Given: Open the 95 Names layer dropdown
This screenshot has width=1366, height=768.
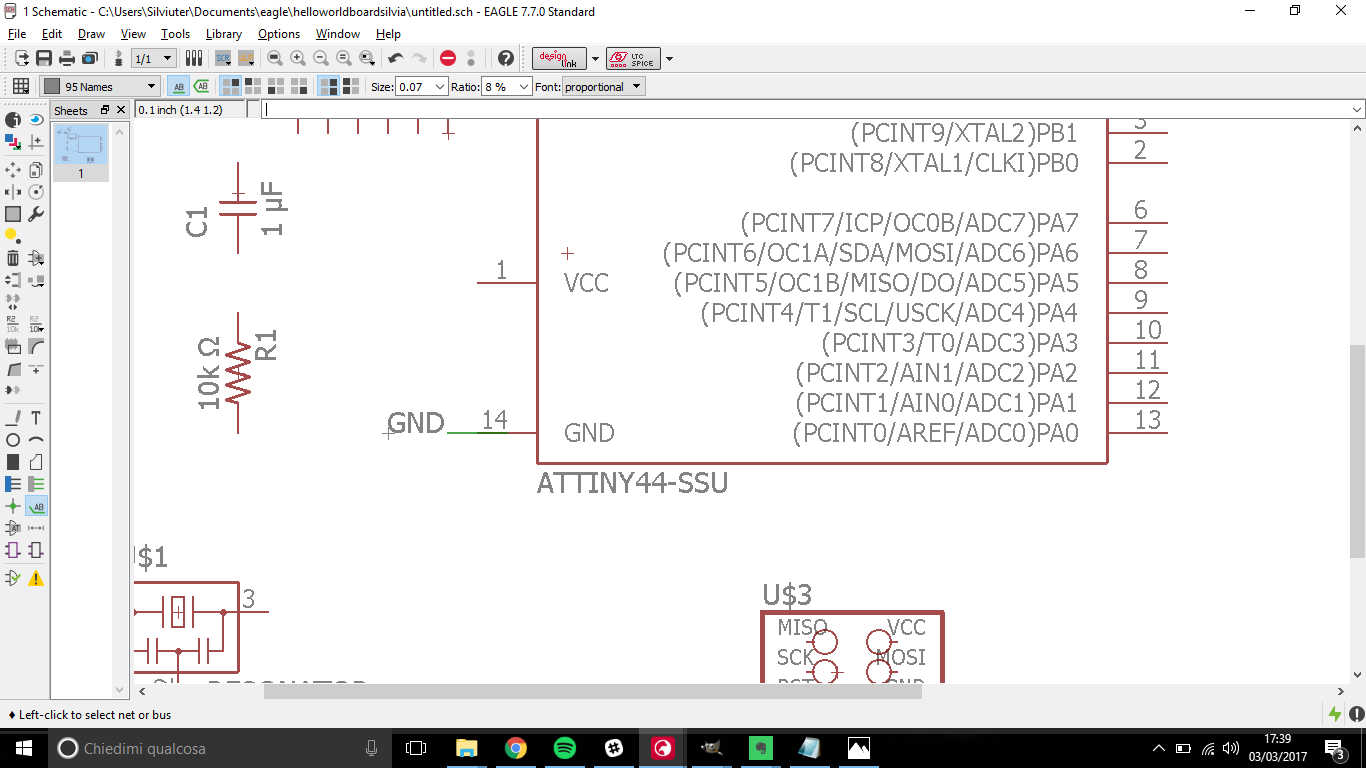Looking at the screenshot, I should [100, 86].
